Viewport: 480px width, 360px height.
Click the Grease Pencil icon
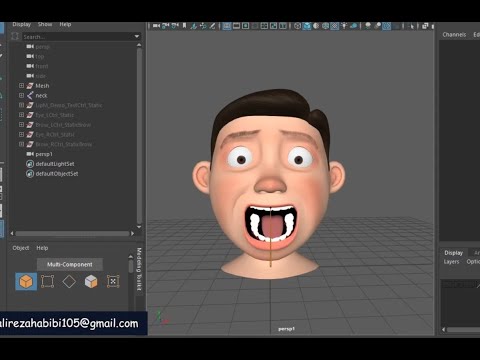(212, 26)
